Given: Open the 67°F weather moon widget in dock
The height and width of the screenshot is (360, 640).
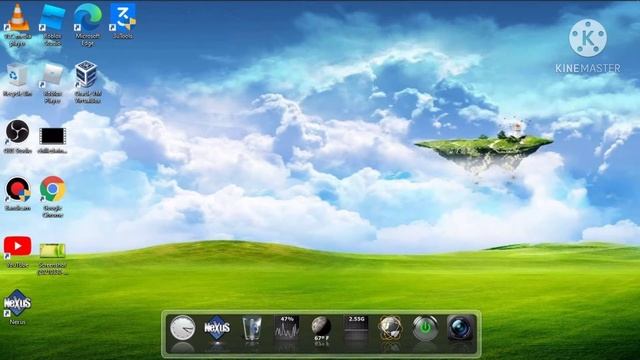Looking at the screenshot, I should [x=322, y=331].
